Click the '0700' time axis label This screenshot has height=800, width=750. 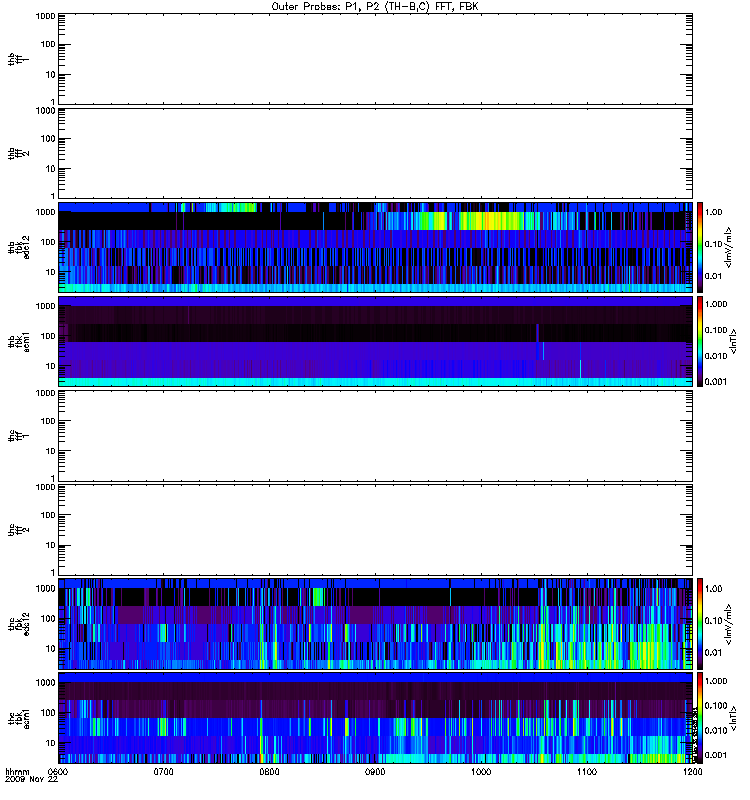[163, 772]
